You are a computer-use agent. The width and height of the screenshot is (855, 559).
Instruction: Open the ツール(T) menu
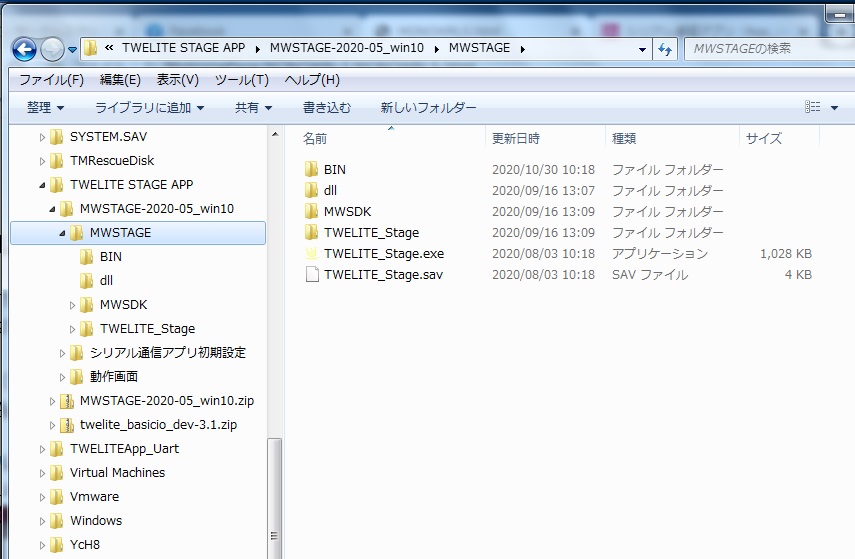[242, 80]
